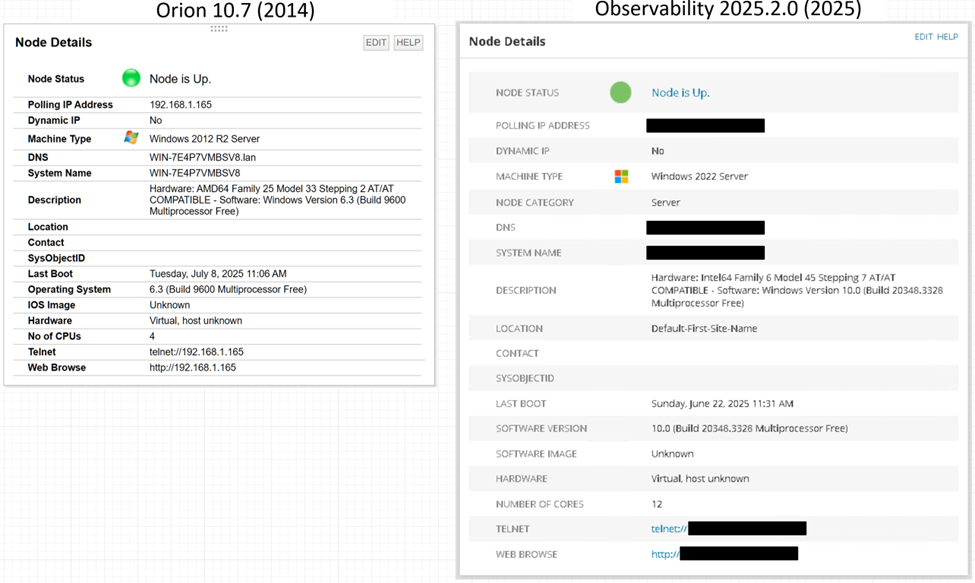Image resolution: width=975 pixels, height=583 pixels.
Task: Follow the http:// link in Observability panel
Action: (x=665, y=554)
